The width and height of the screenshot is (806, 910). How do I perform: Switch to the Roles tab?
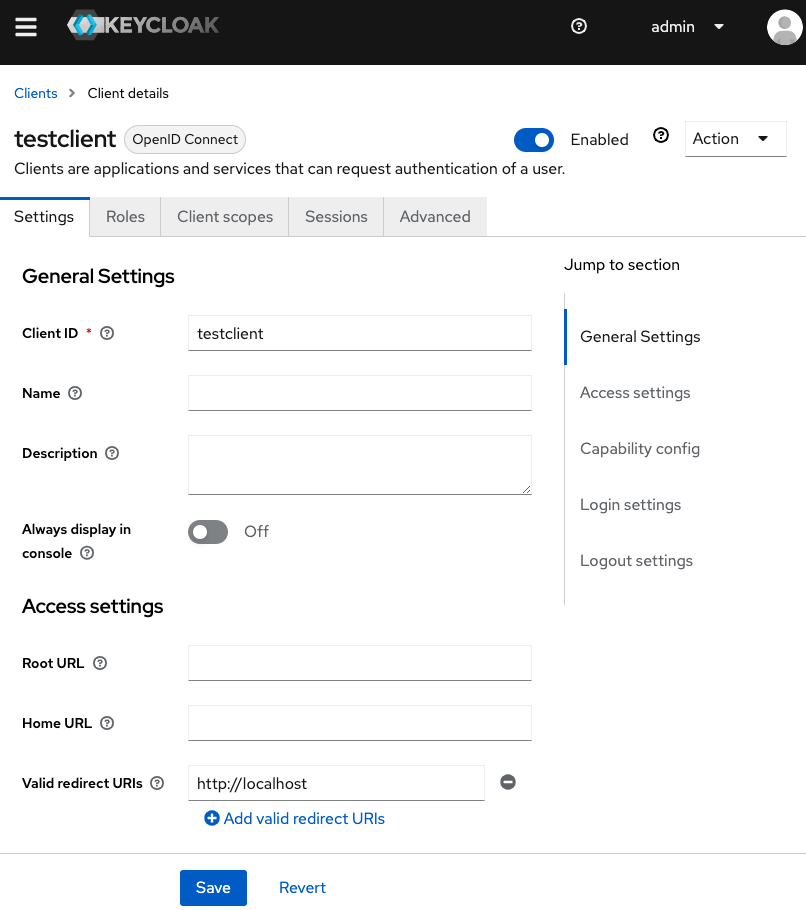pos(124,216)
